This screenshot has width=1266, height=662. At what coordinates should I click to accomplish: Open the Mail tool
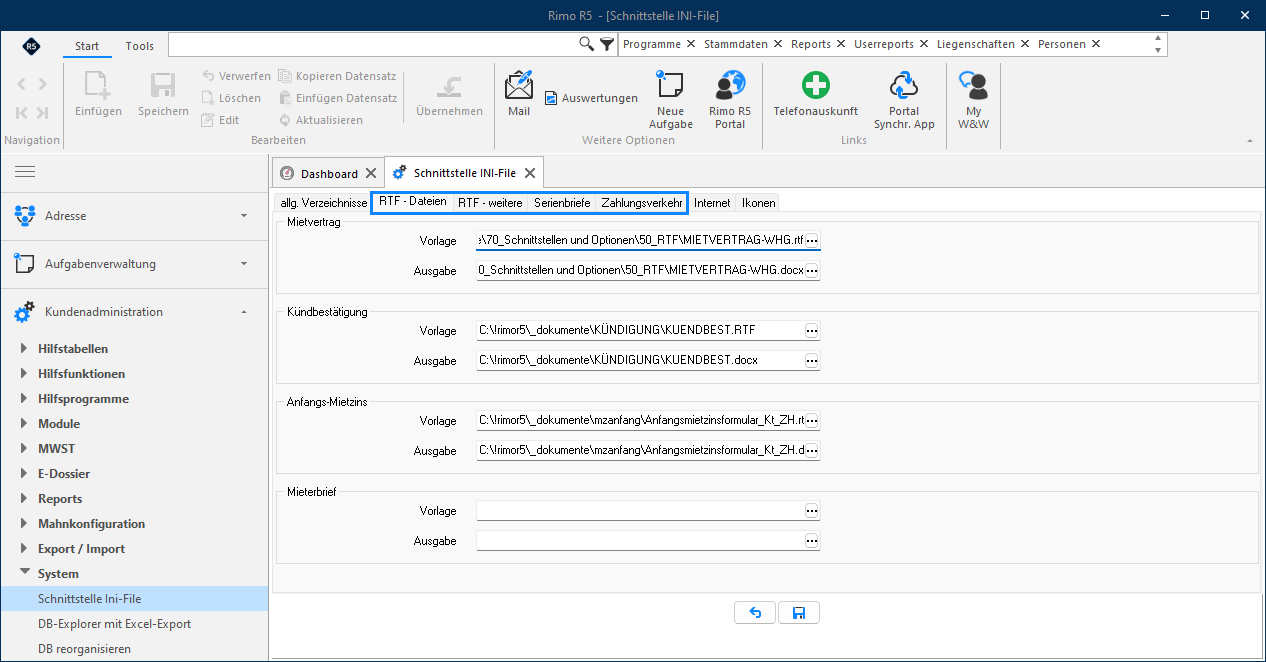pos(519,94)
